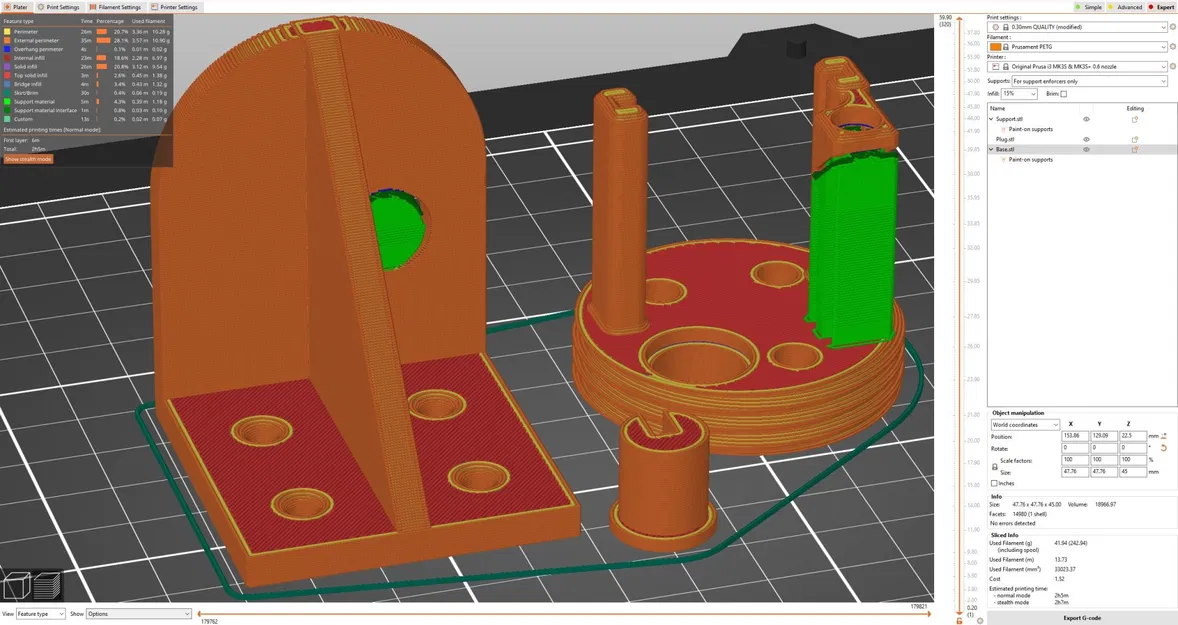Click the Position X input field
This screenshot has height=625, width=1178.
pyautogui.click(x=1074, y=436)
